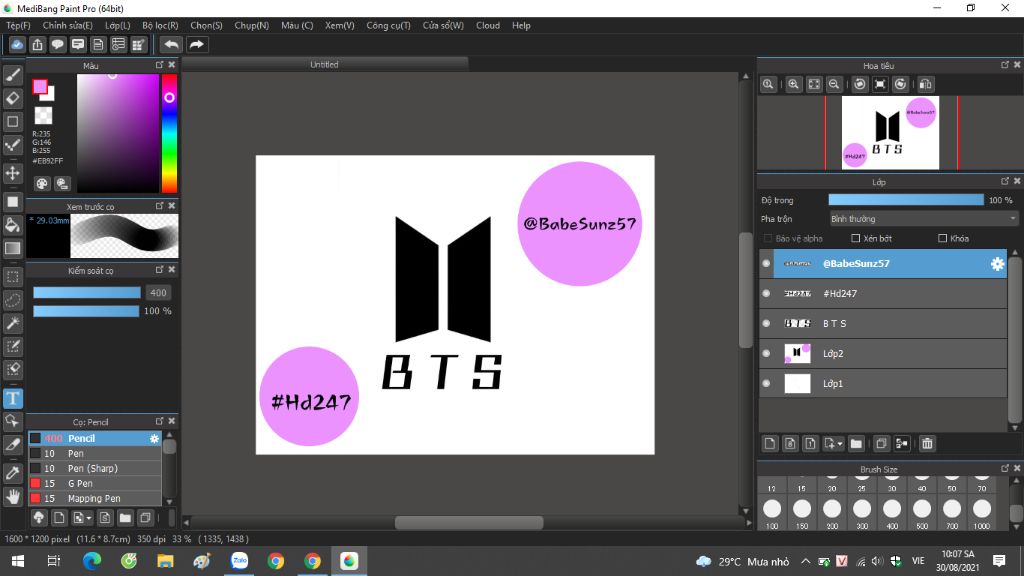1024x576 pixels.
Task: Open the Chỉnh sửa(E) menu
Action: pyautogui.click(x=67, y=25)
